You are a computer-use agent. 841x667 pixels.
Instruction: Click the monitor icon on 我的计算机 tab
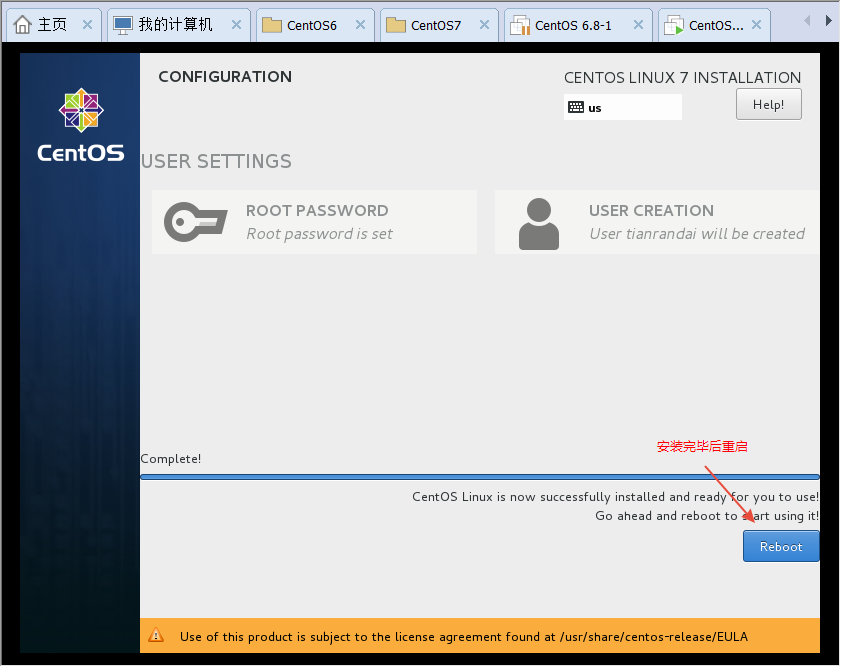pos(123,25)
